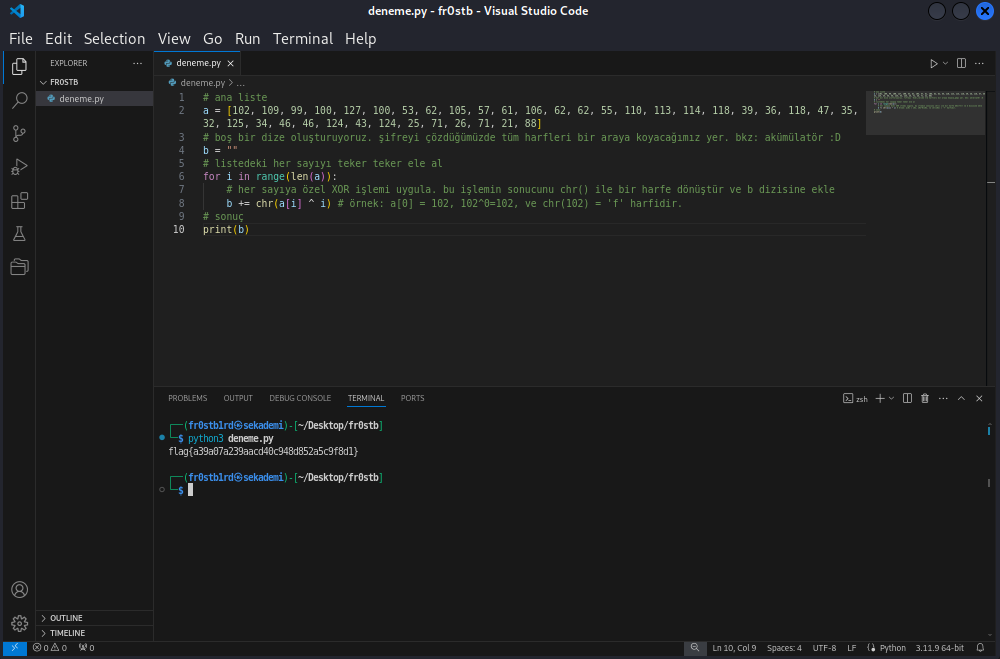This screenshot has width=1000, height=659.
Task: Click the ports forwarded indicator showing 0
Action: (87, 648)
